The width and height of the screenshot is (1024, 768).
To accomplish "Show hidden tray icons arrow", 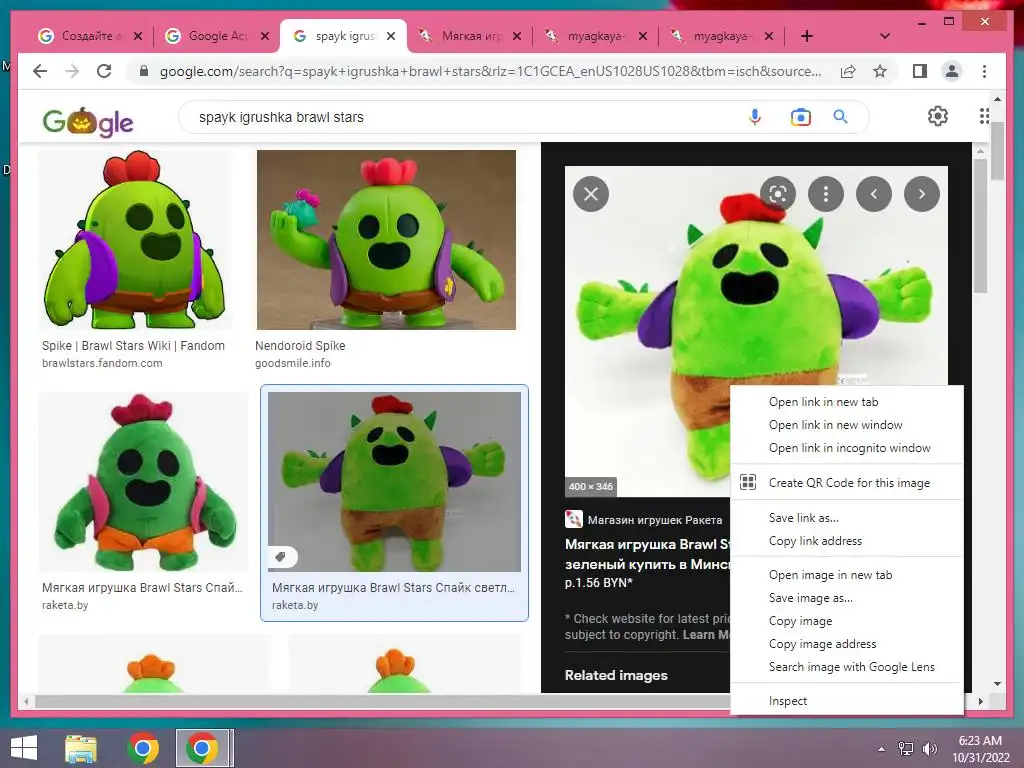I will click(x=881, y=749).
